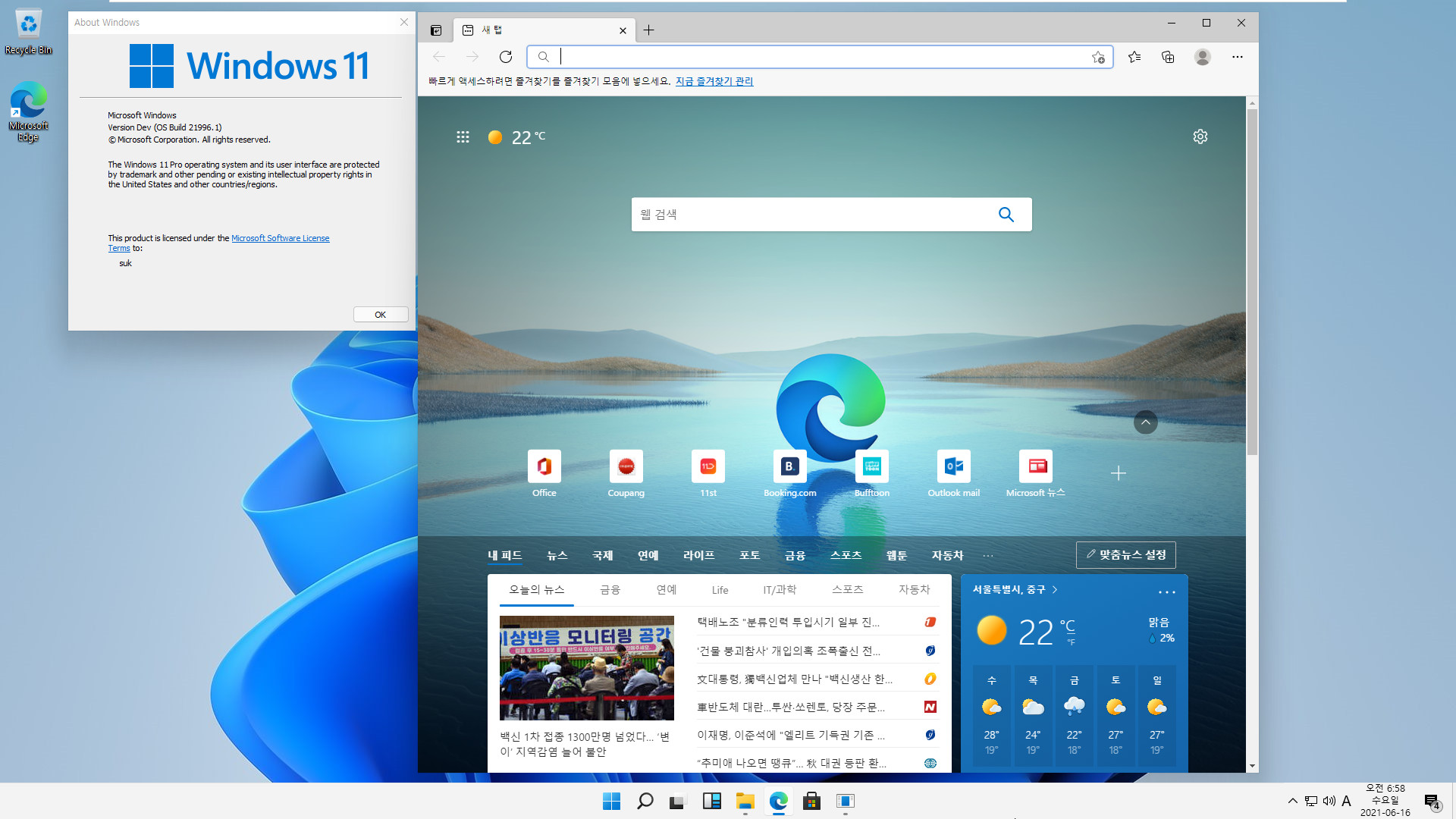Expand 서울특별시, 중구 weather location chevron
1456x819 pixels.
pyautogui.click(x=1055, y=589)
